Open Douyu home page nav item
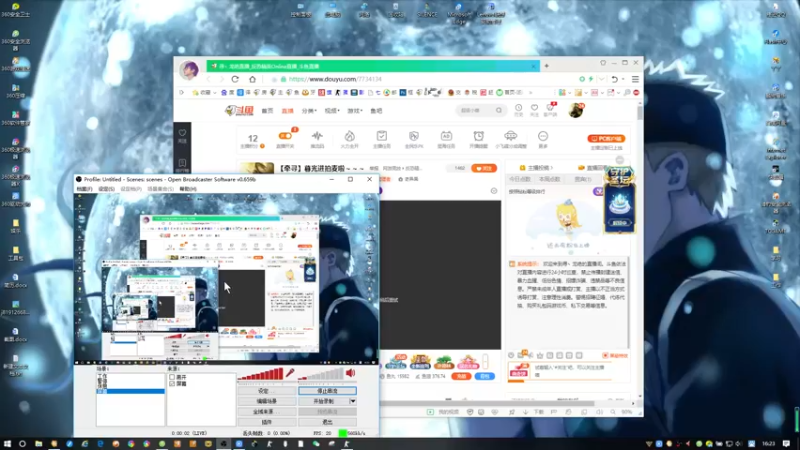Screen dimensions: 800x450 tap(267, 111)
